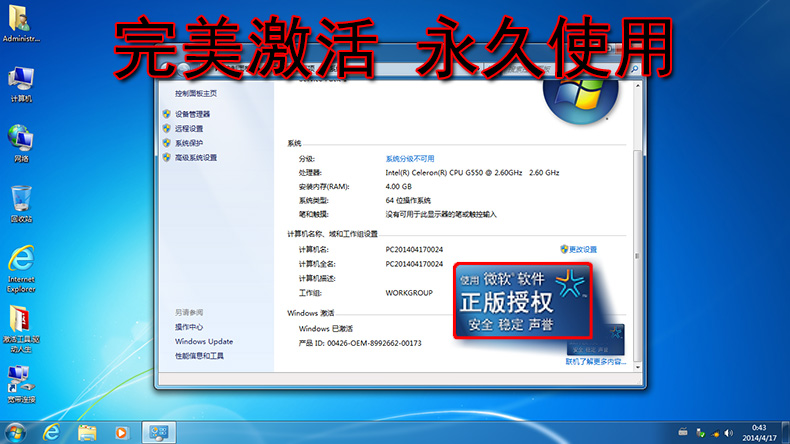Click the Windows Start orb

coord(15,432)
